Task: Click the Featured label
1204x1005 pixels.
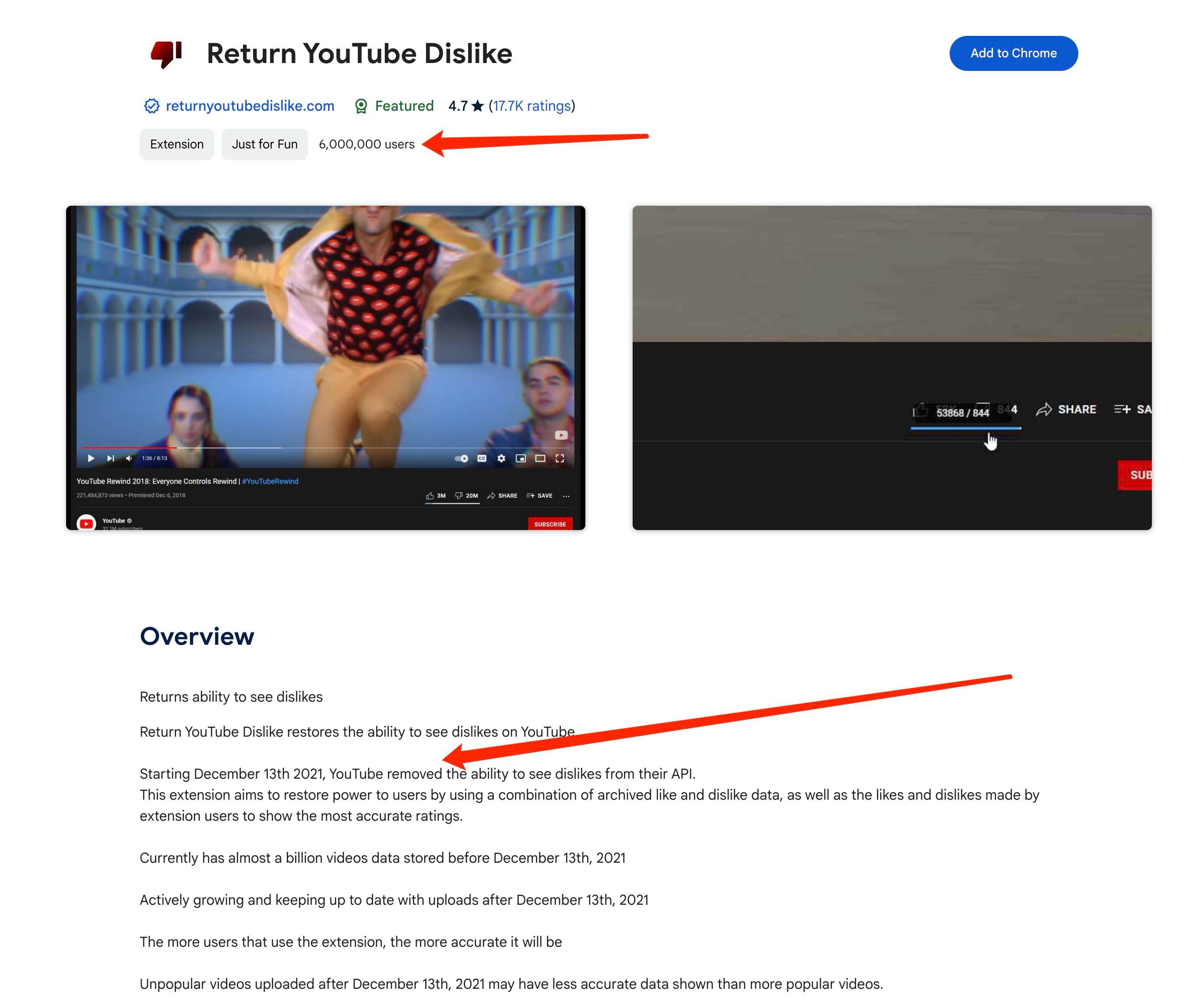Action: click(x=404, y=106)
